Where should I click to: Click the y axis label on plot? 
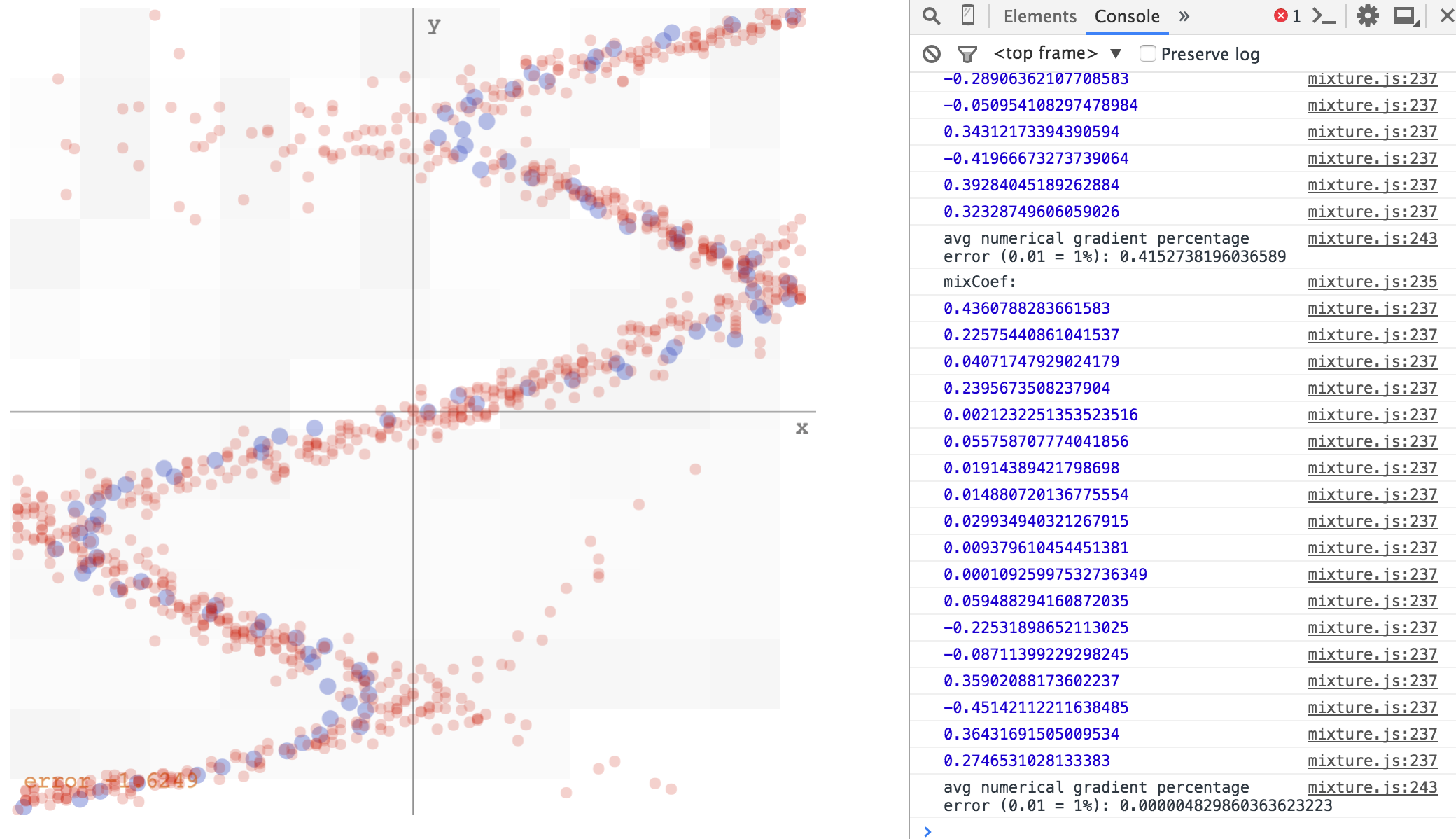click(x=434, y=26)
